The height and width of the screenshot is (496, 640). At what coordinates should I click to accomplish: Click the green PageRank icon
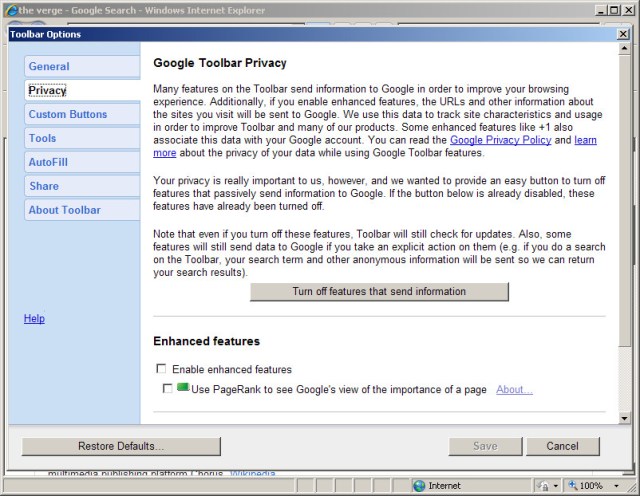[x=183, y=387]
